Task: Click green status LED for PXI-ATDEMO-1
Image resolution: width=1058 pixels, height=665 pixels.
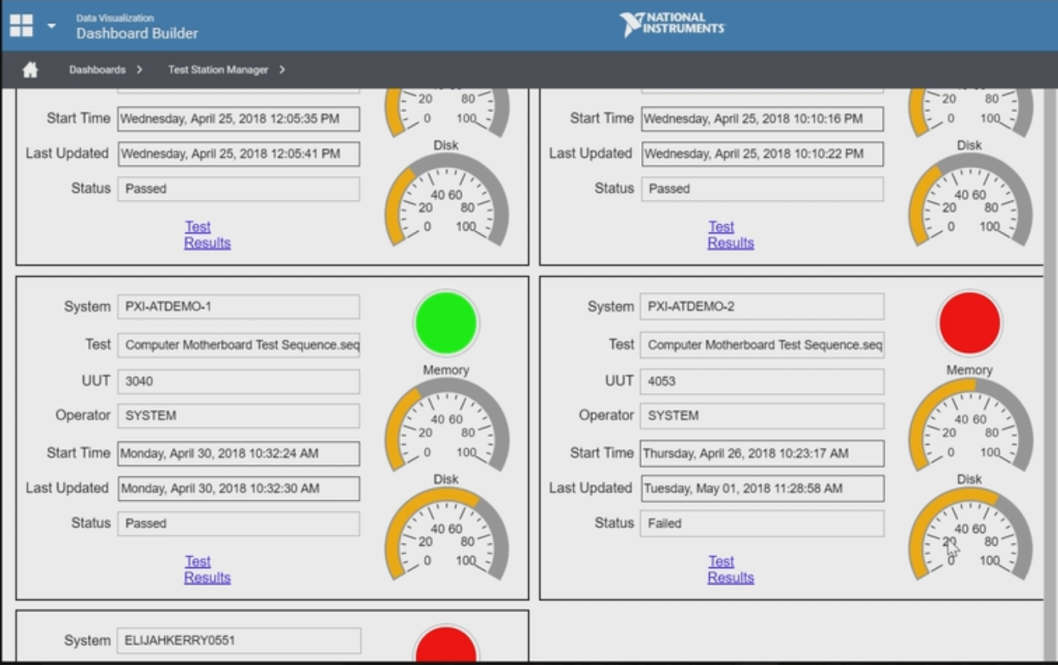Action: (446, 323)
